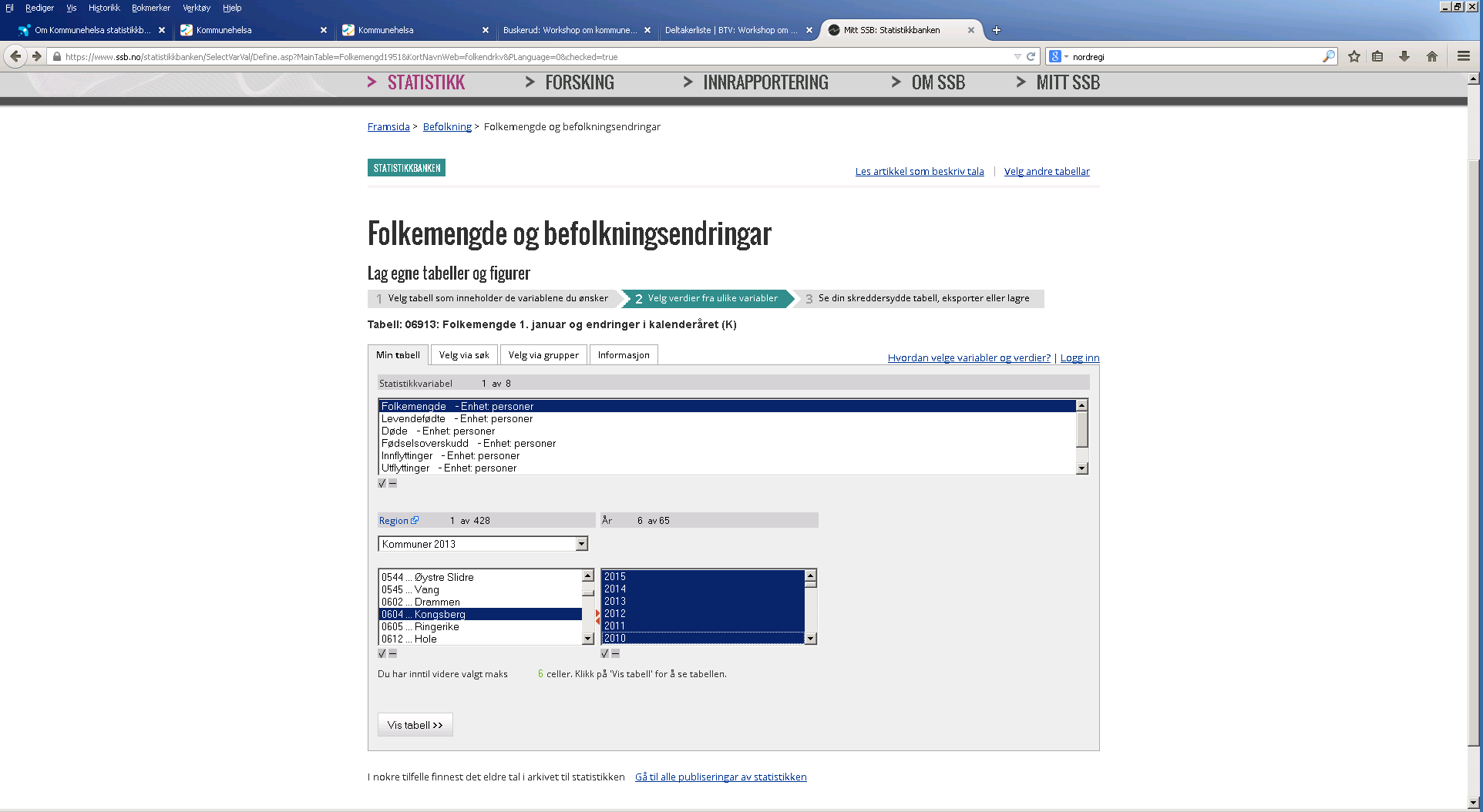Click the search magnifier icon
The height and width of the screenshot is (812, 1483).
click(x=1329, y=56)
